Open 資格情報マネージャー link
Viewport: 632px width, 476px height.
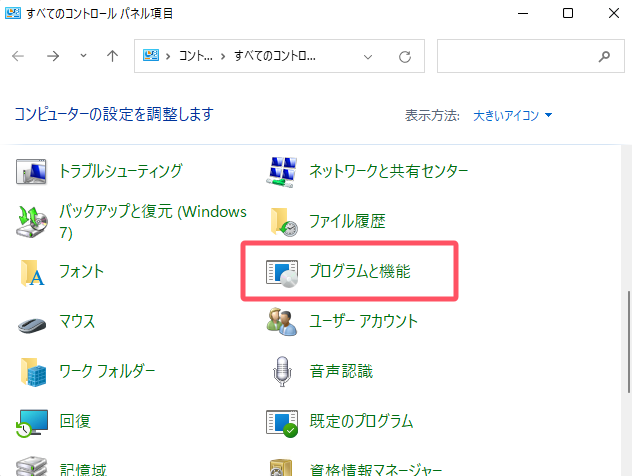376,470
